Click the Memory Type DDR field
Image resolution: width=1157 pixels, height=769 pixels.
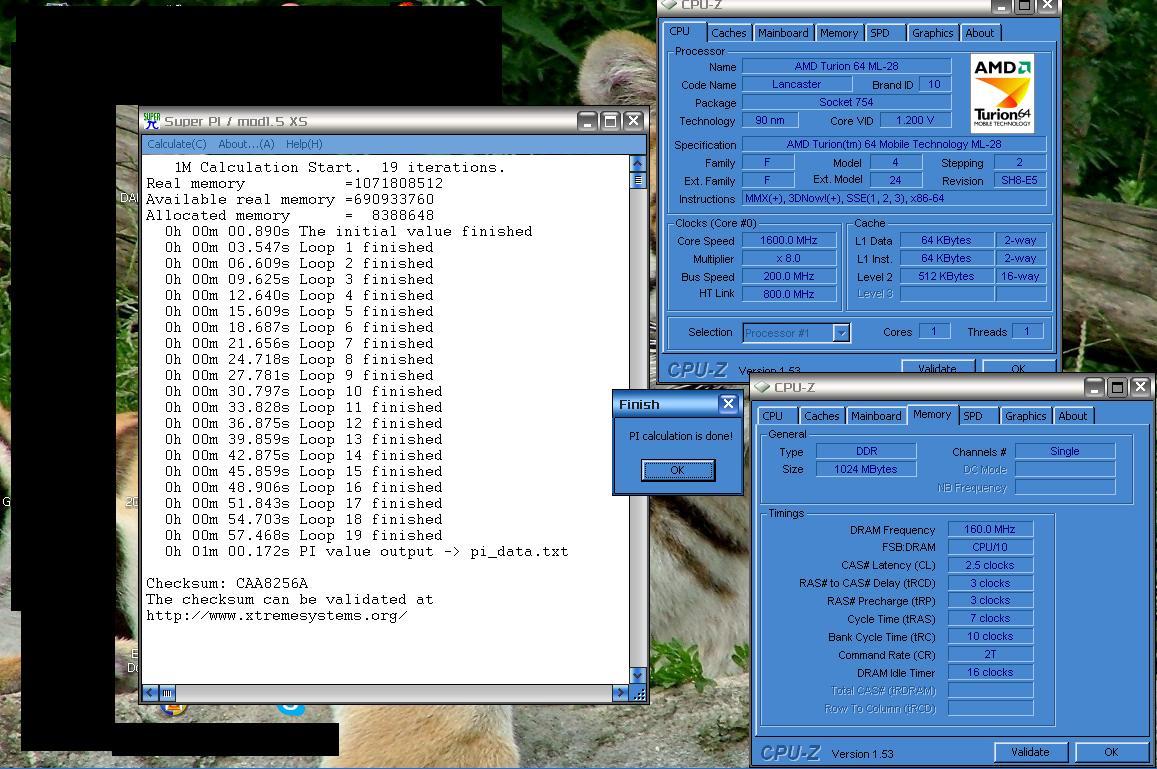(866, 452)
